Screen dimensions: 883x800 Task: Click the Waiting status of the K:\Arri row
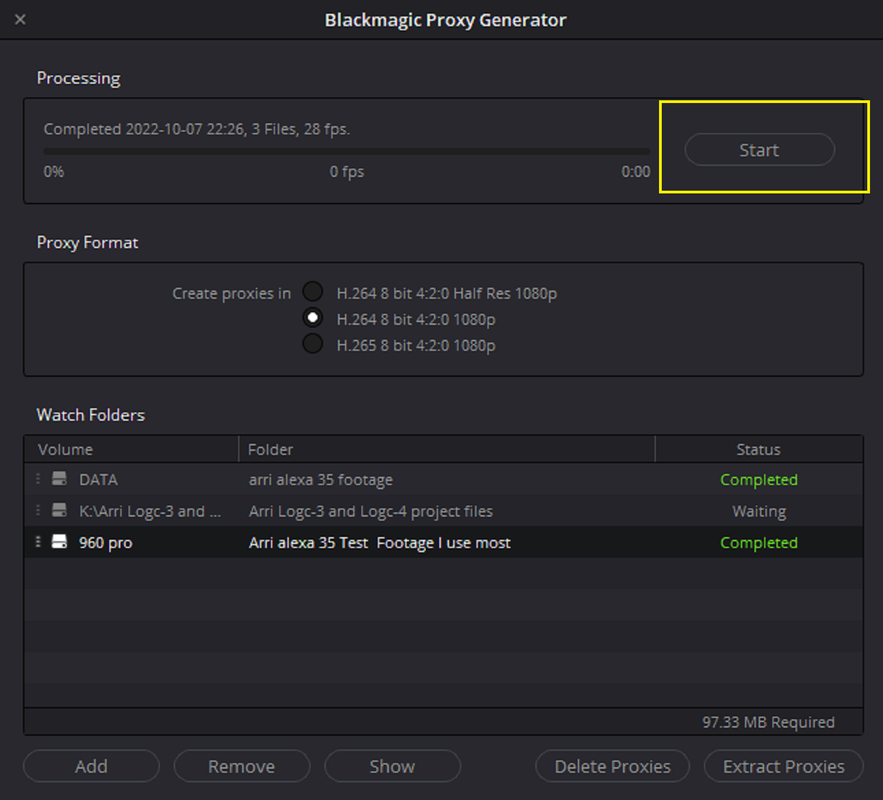tap(759, 511)
